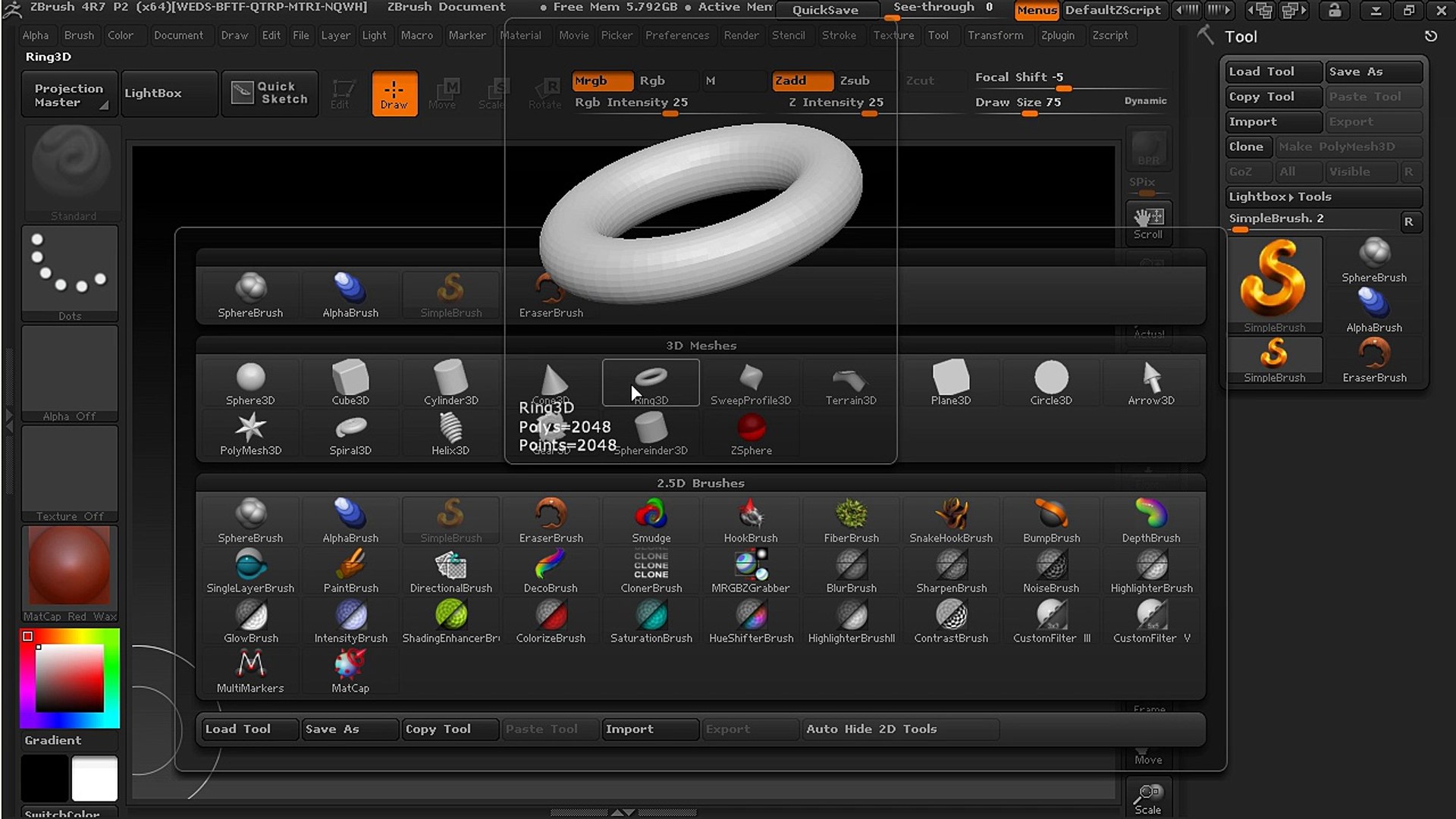Select the Arrow3D mesh
The height and width of the screenshot is (819, 1456).
click(1151, 383)
